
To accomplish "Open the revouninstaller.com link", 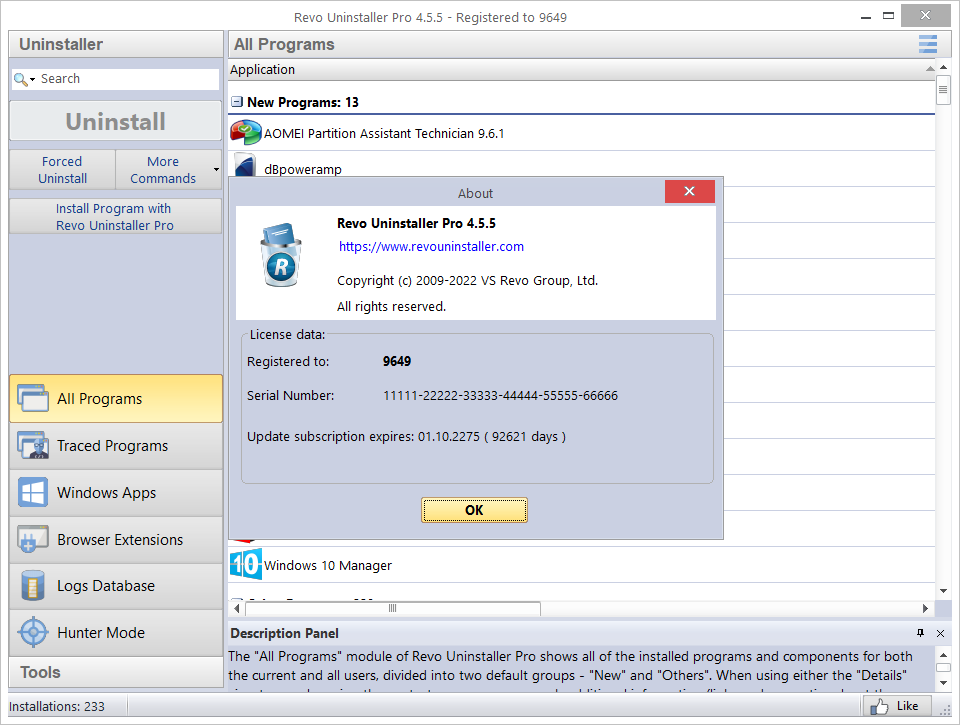I will click(431, 246).
